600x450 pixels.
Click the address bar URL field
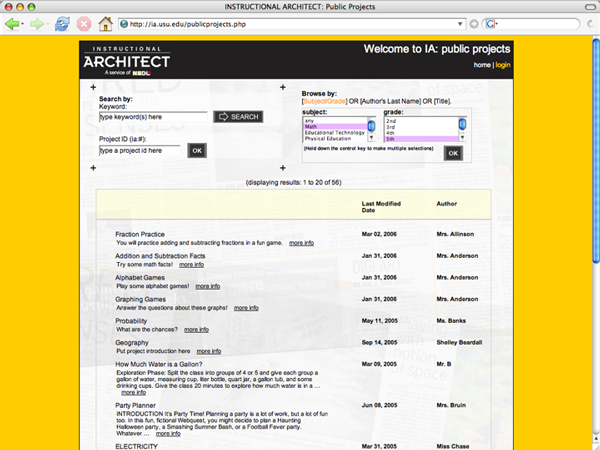coord(293,24)
